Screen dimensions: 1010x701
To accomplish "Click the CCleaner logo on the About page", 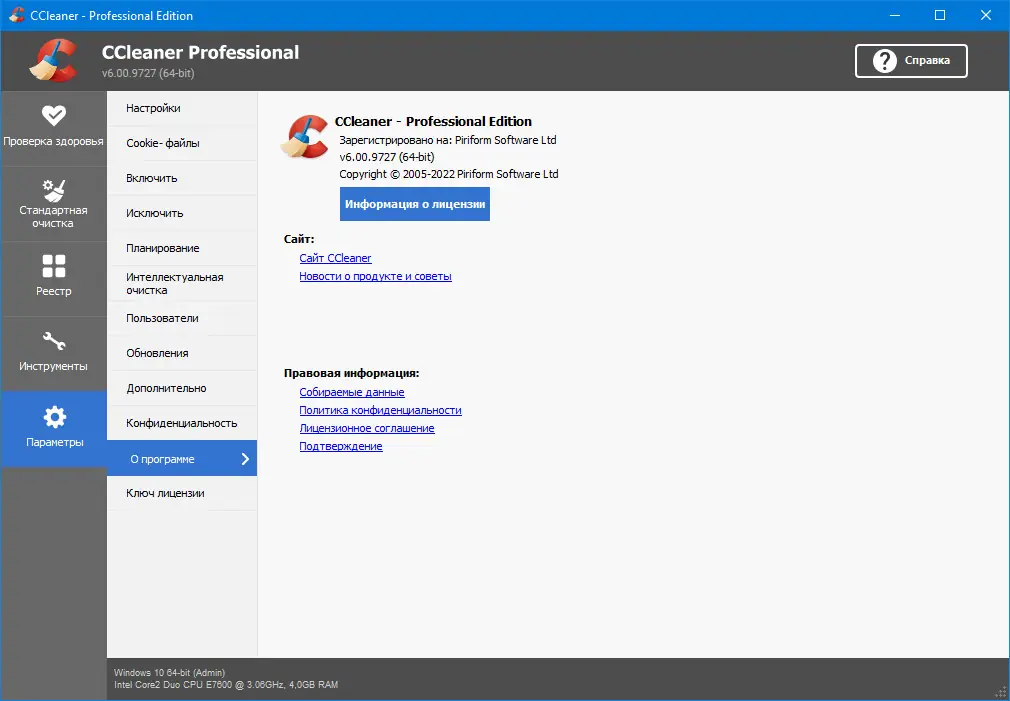I will 305,136.
